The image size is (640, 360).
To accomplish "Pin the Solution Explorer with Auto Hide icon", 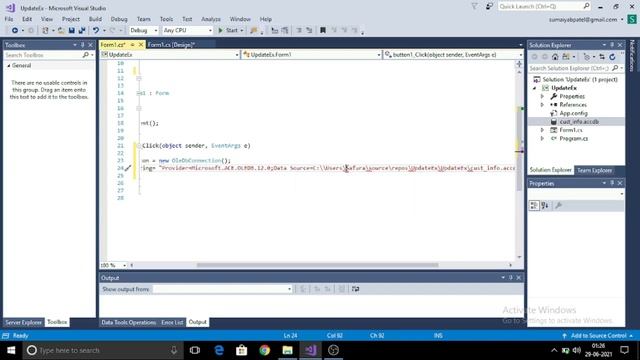I will [x=612, y=45].
